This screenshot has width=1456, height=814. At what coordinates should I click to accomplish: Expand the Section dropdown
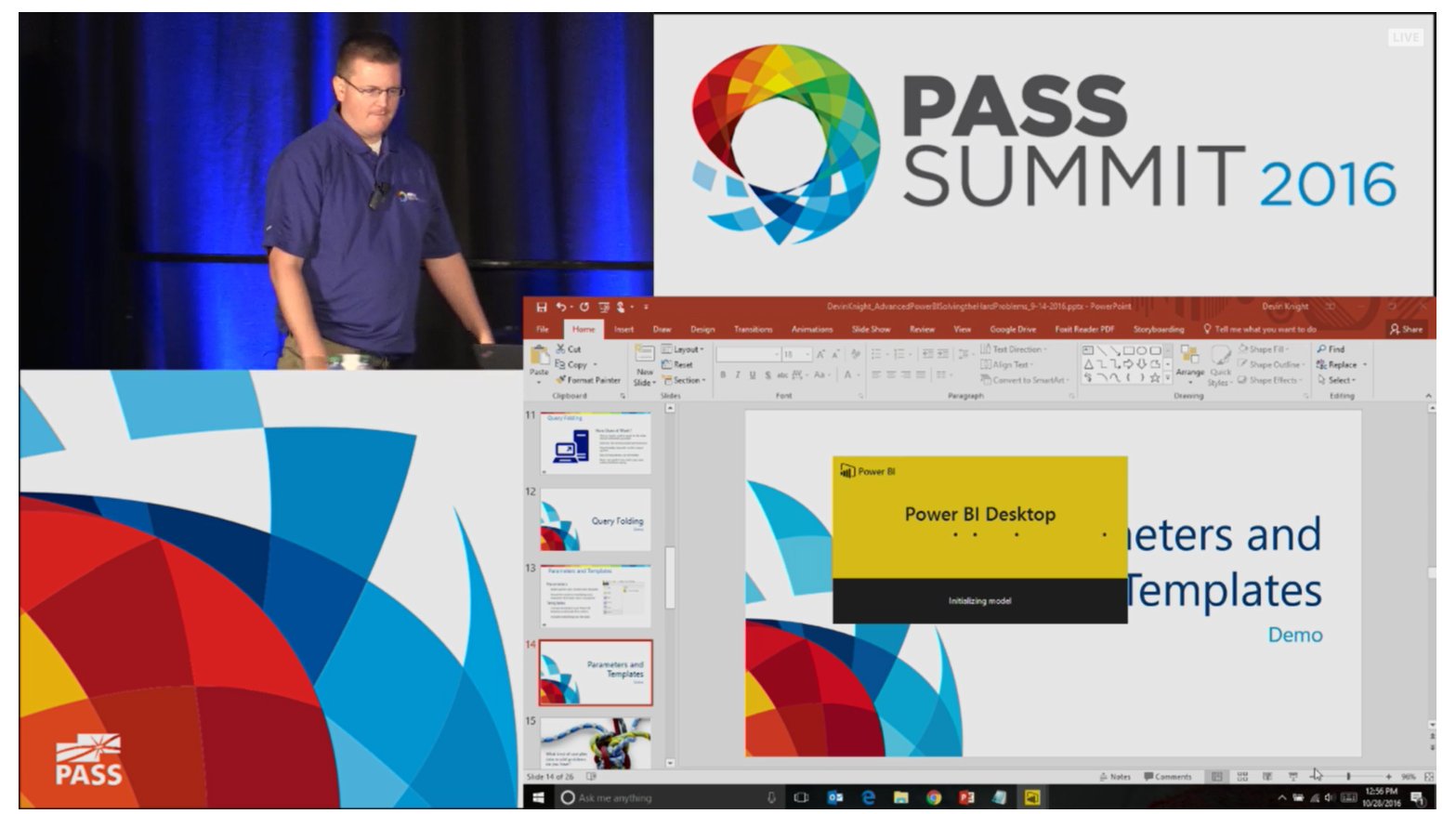click(x=684, y=380)
